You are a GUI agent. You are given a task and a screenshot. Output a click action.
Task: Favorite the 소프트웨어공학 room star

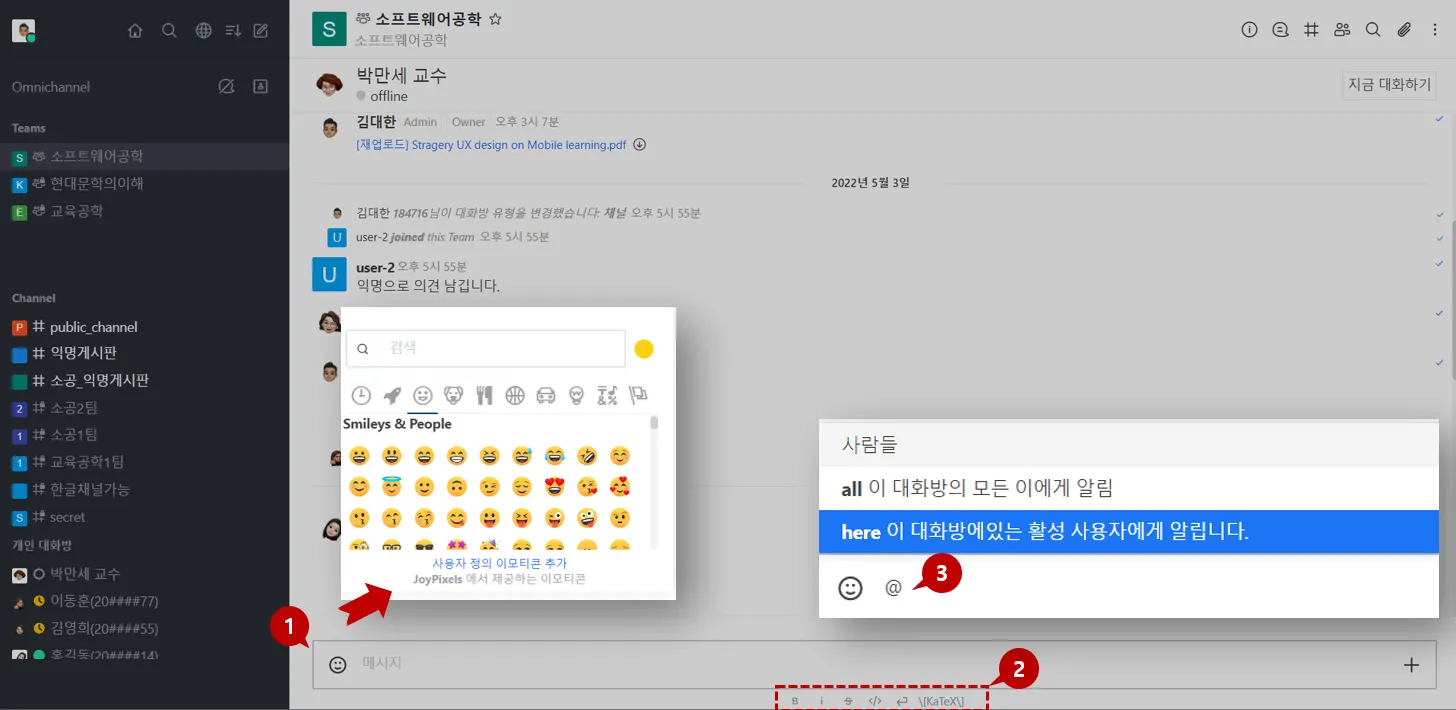[495, 19]
